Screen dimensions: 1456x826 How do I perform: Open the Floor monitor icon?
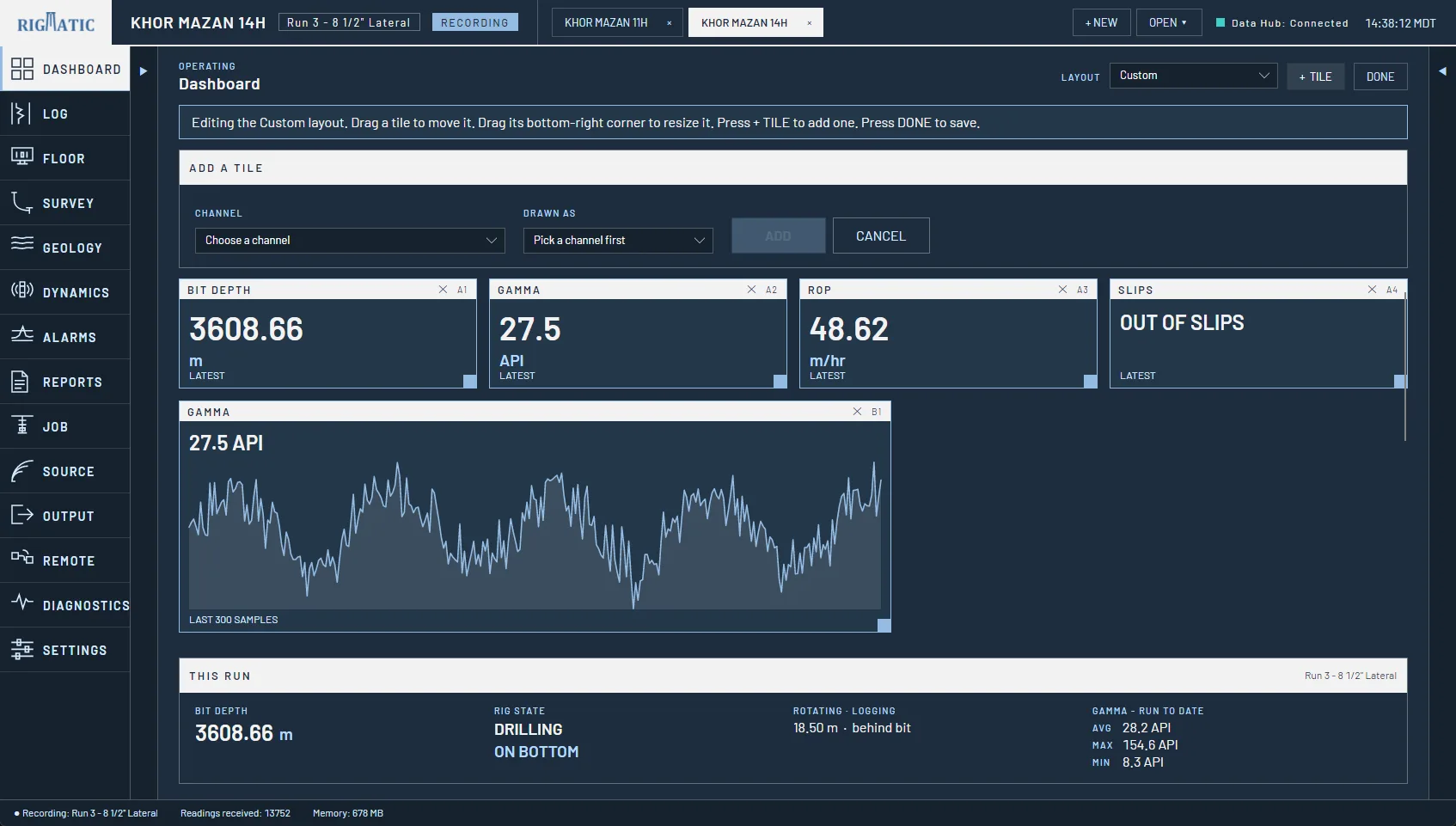[x=21, y=158]
